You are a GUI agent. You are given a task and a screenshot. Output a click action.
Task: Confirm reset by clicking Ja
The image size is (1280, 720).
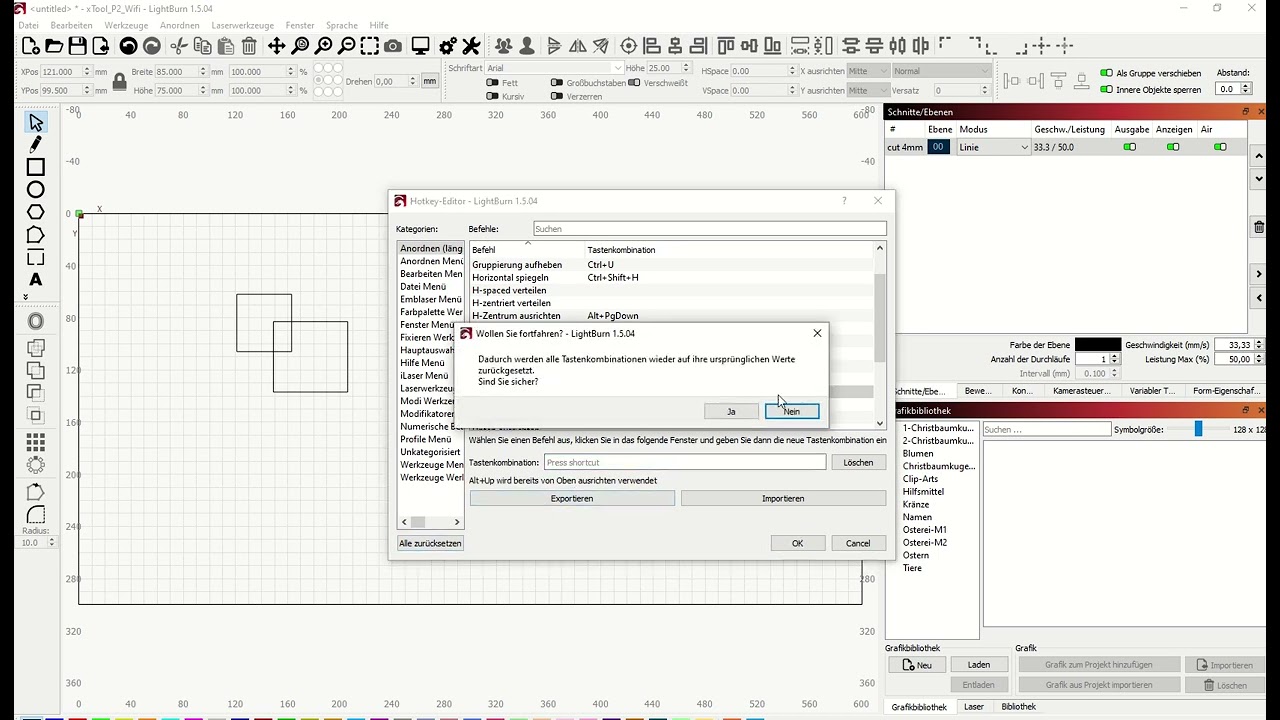[731, 412]
